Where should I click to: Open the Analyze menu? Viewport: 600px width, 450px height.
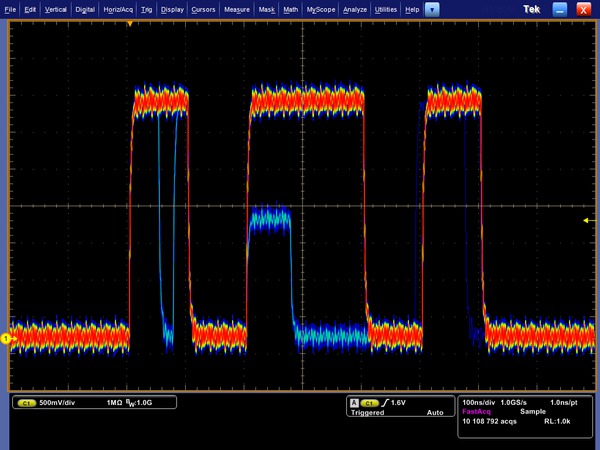tap(355, 9)
